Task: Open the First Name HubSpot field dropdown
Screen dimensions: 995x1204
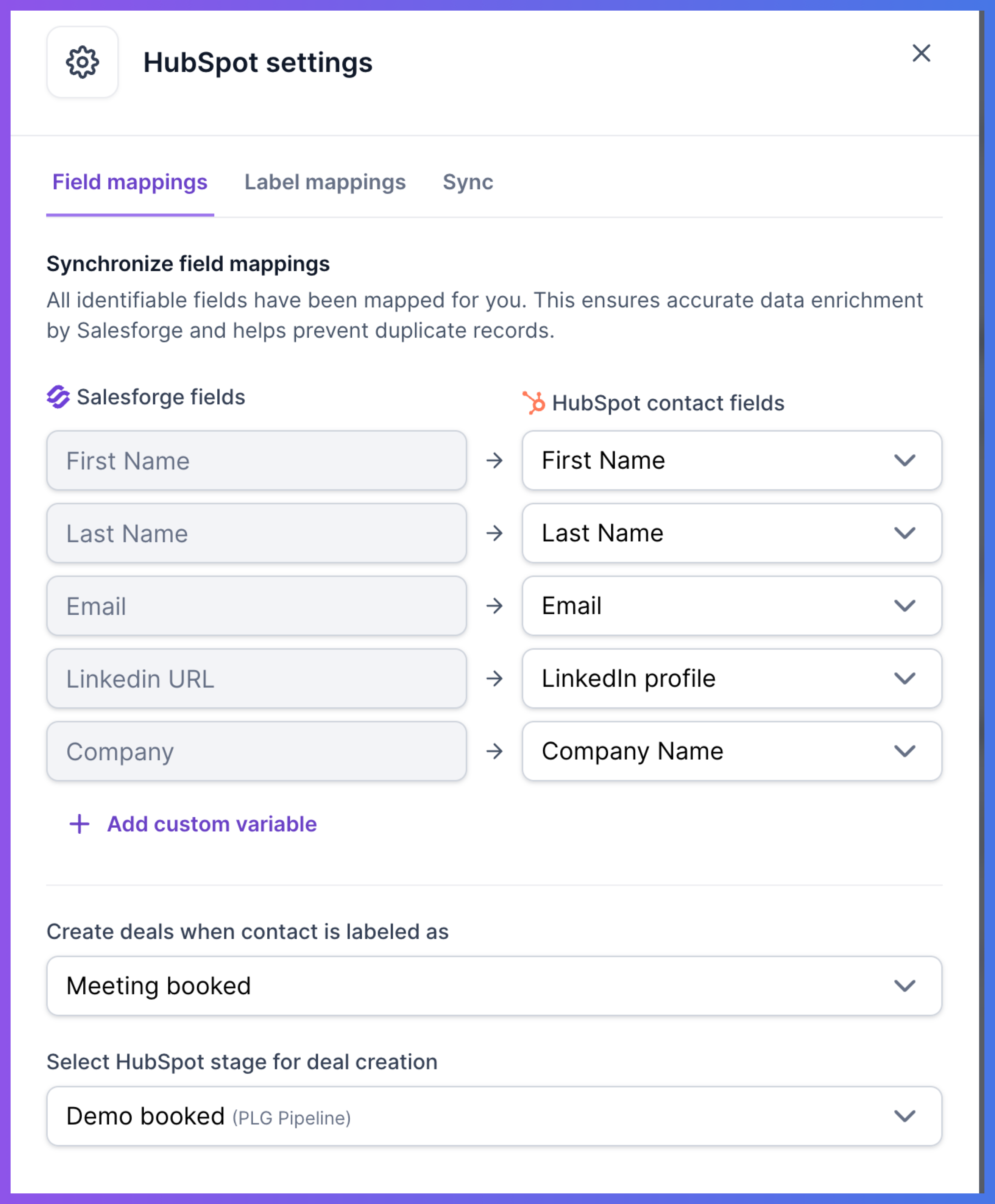Action: [732, 461]
